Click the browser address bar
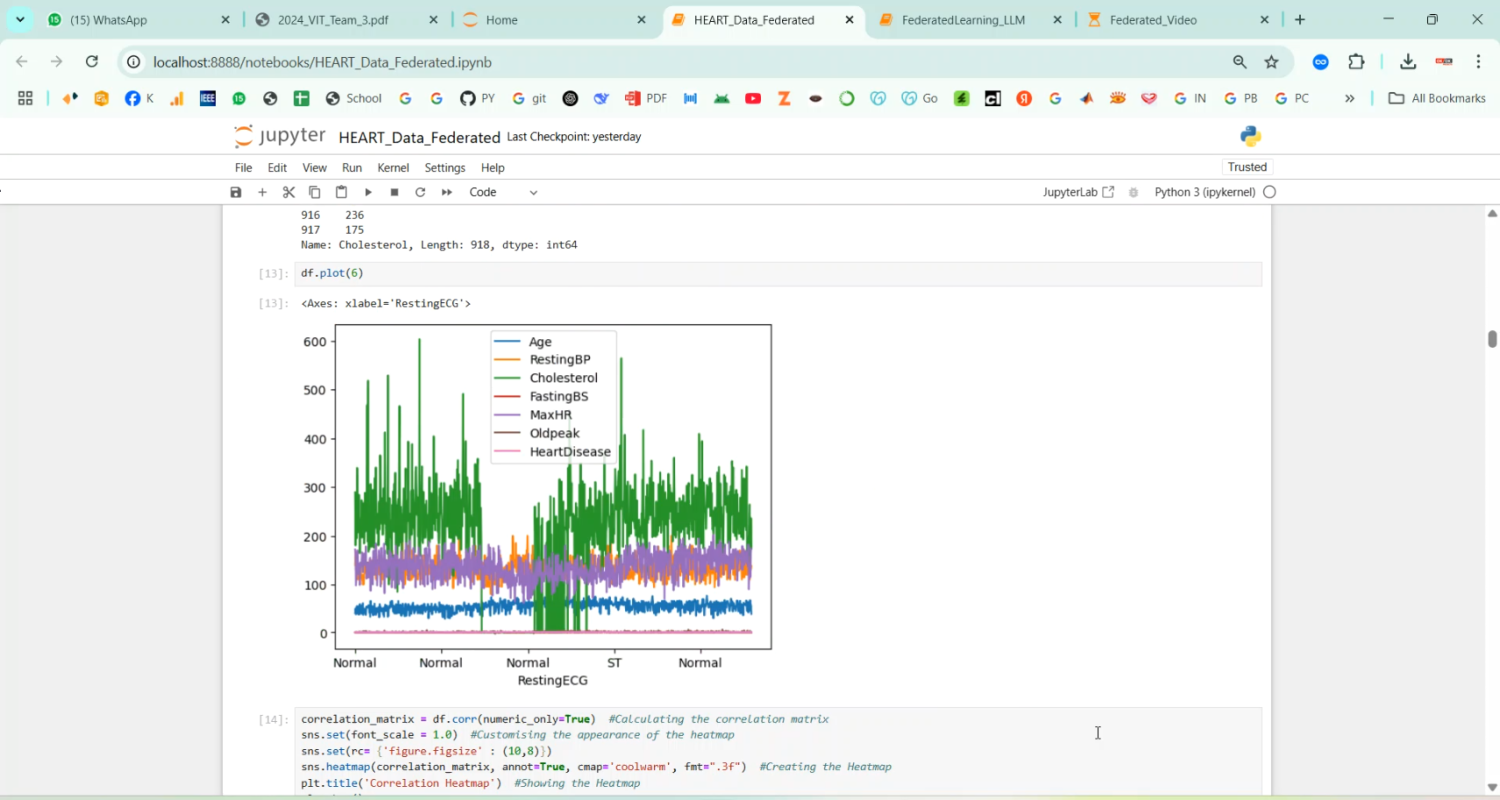 (680, 62)
